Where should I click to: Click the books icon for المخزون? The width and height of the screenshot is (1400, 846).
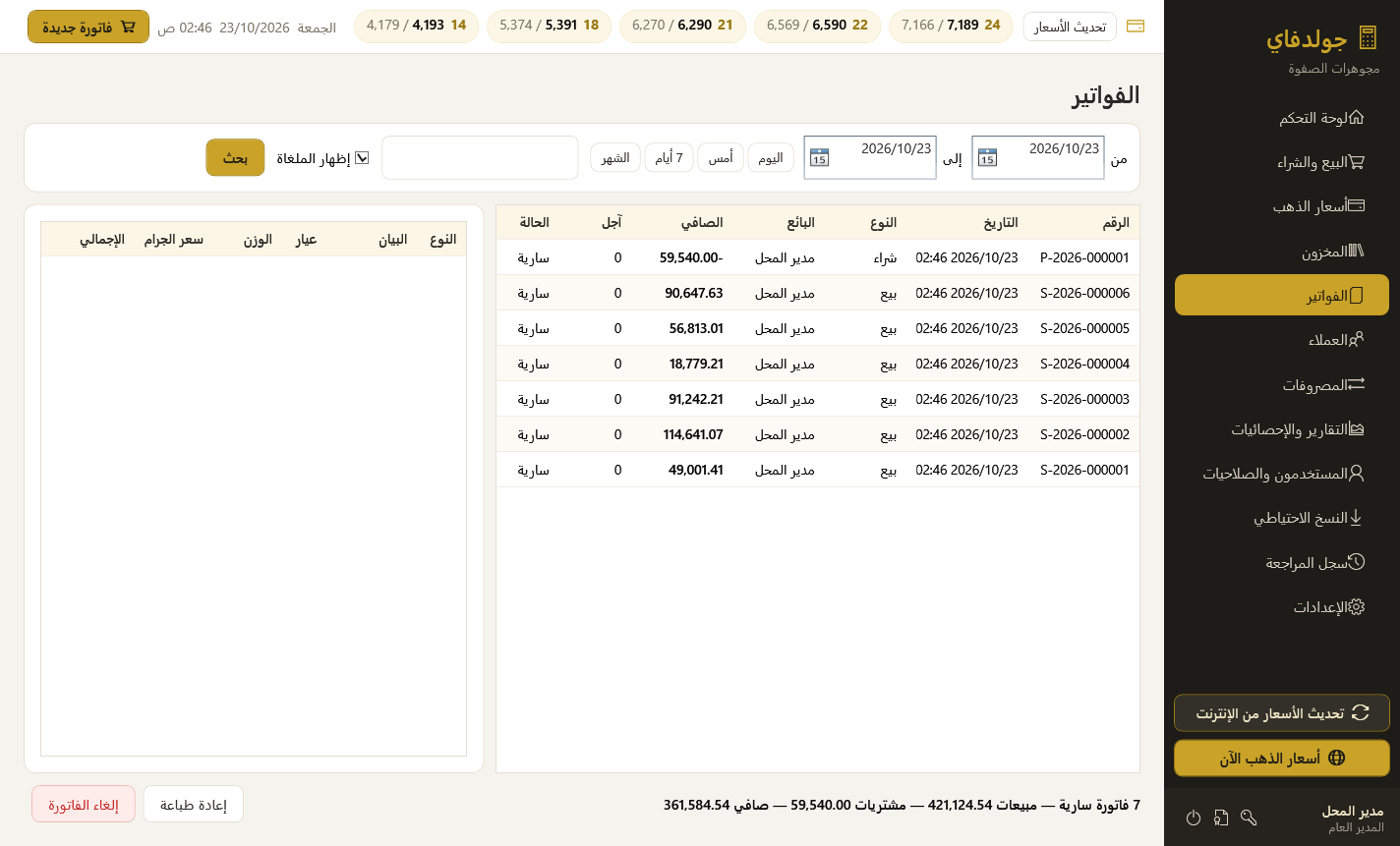pos(1356,252)
